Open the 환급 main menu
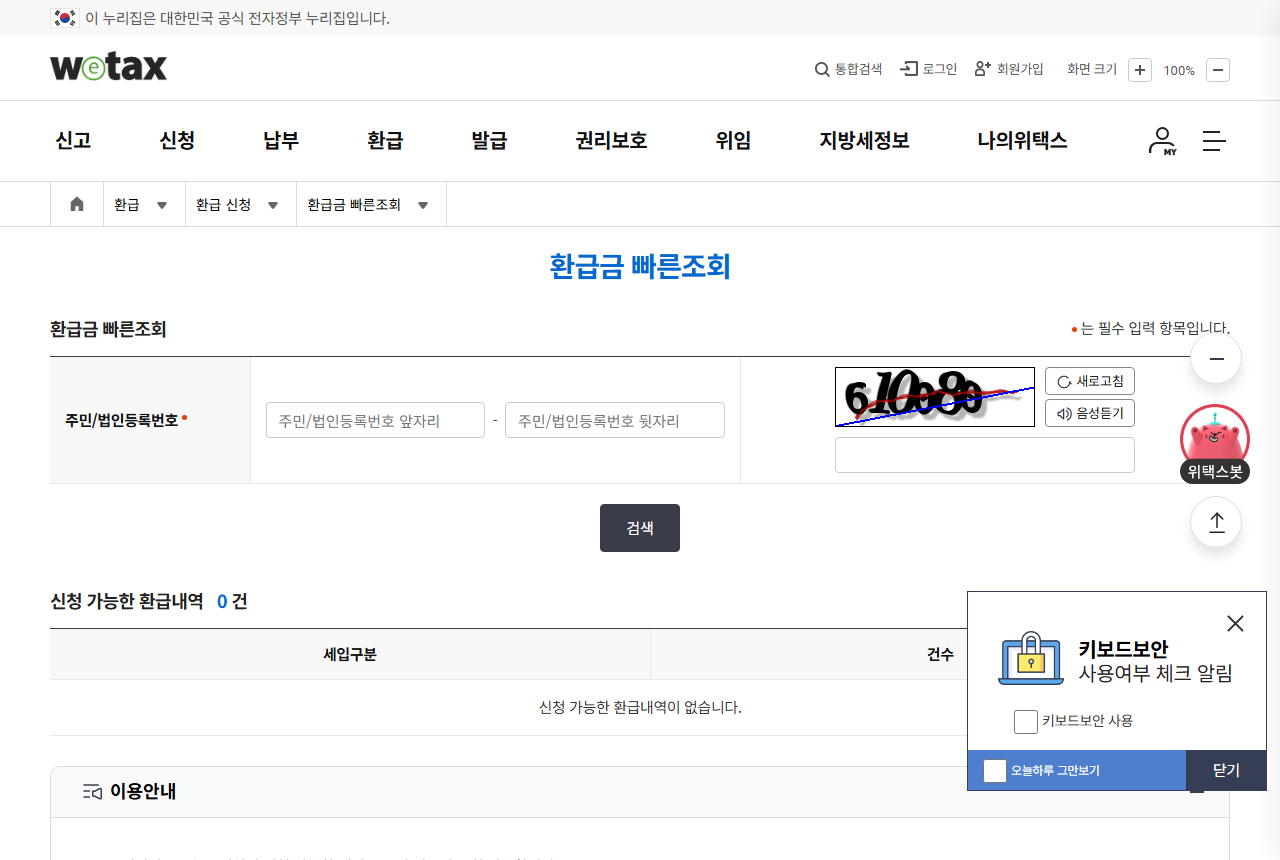The image size is (1280, 860). coord(385,141)
